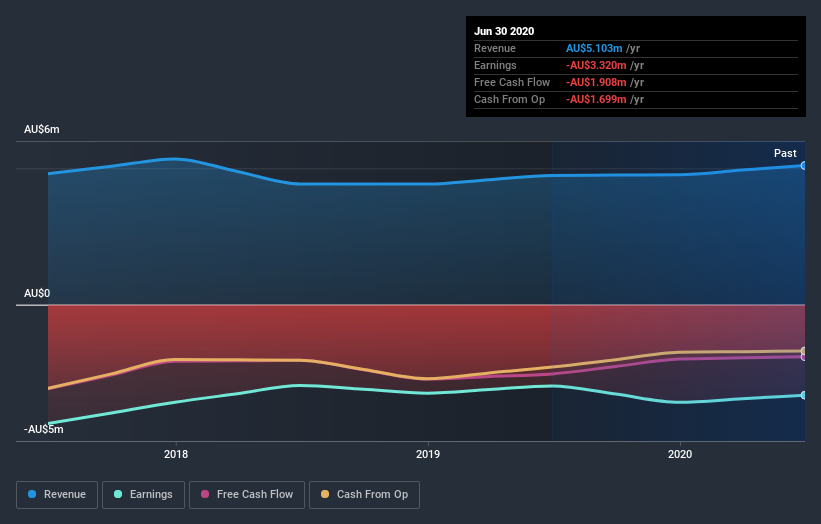Click the 2018 axis label
This screenshot has width=821, height=524.
(x=176, y=454)
